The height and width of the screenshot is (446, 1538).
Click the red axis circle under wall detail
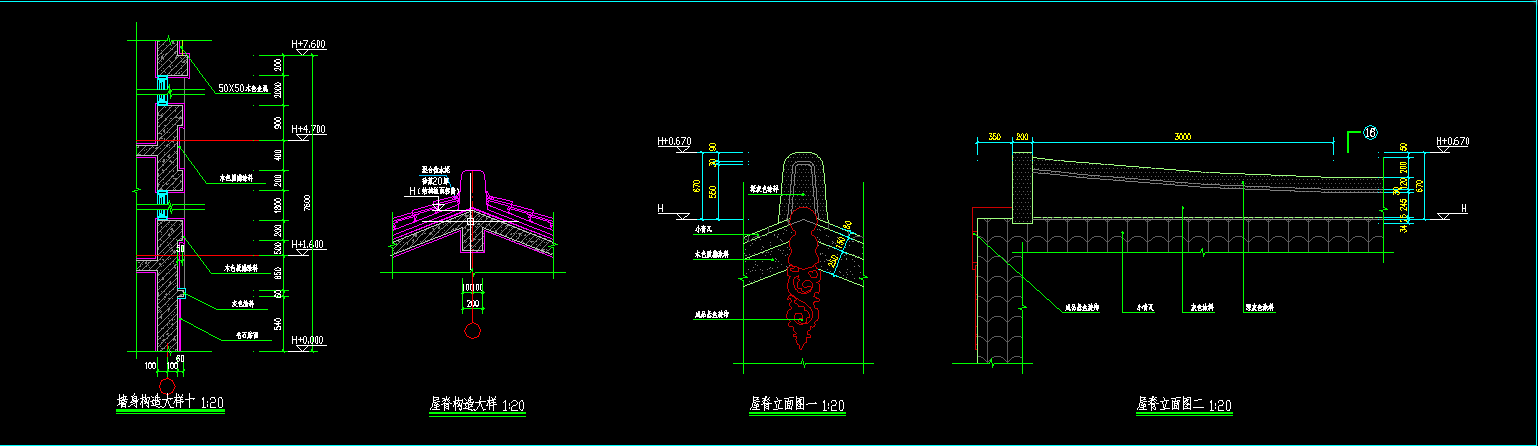tap(169, 385)
